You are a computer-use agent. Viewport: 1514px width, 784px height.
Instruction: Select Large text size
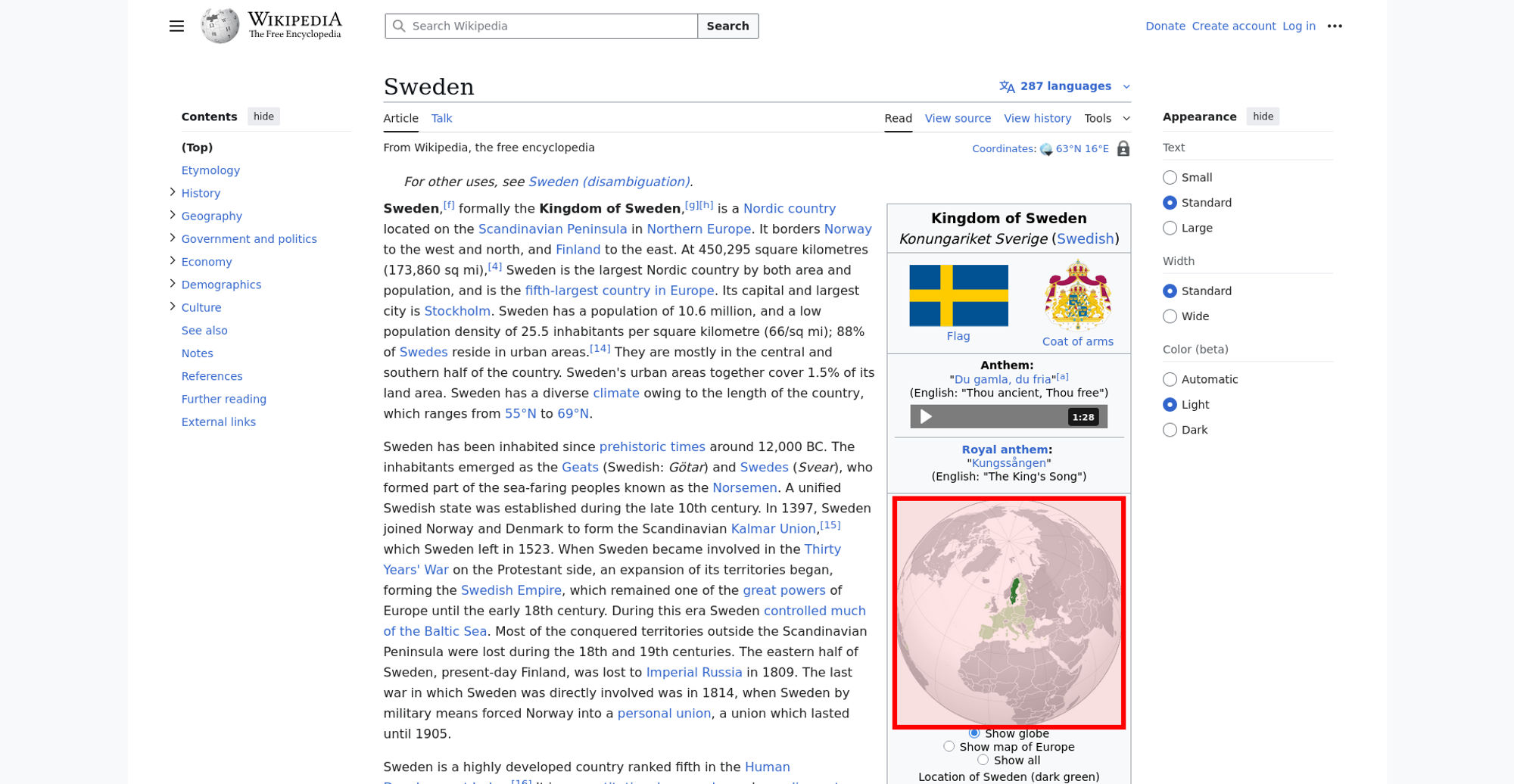[x=1170, y=228]
